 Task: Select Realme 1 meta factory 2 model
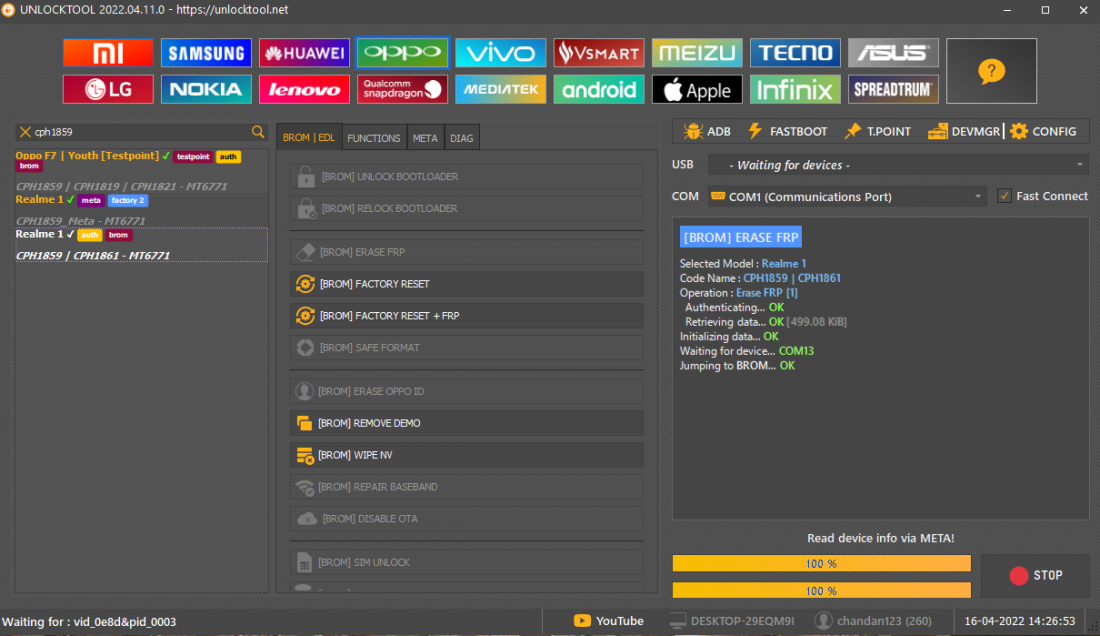(141, 210)
